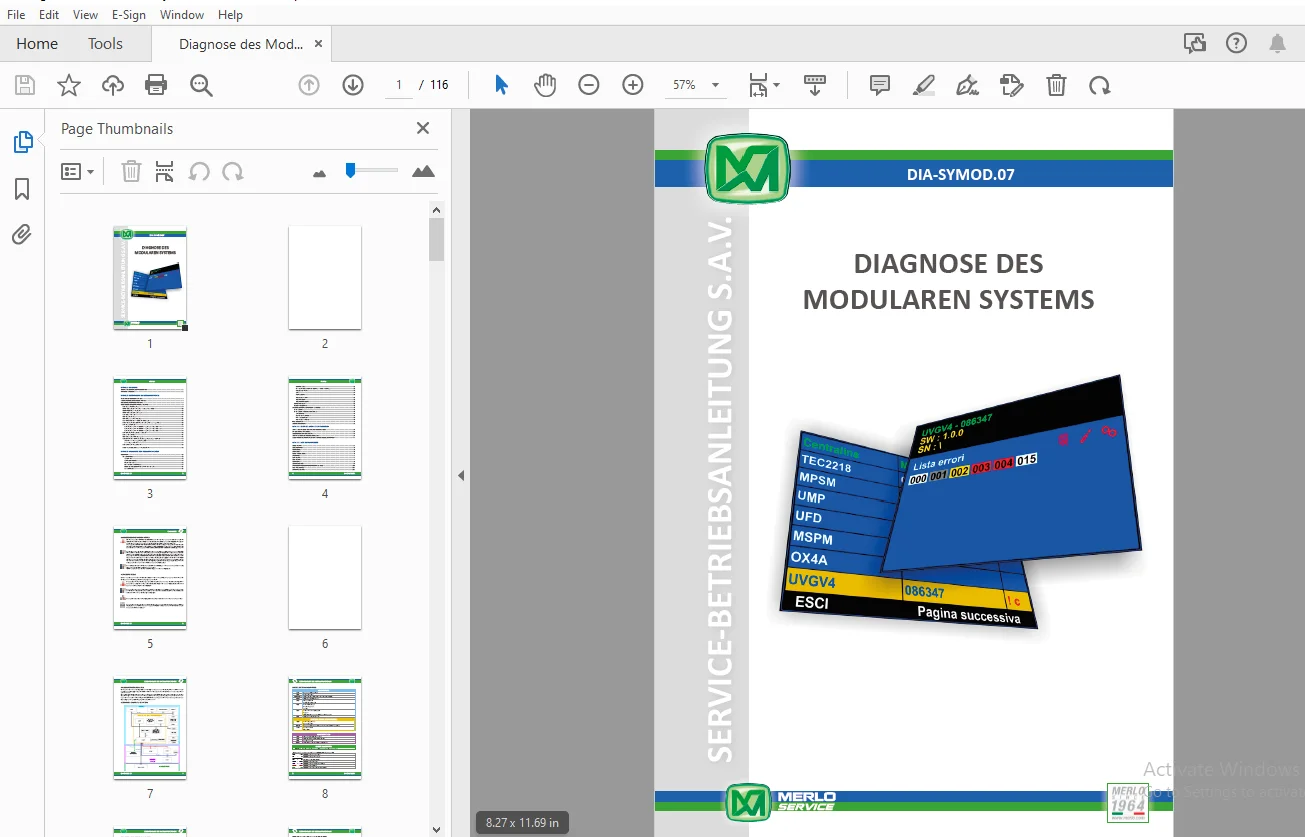Screen dimensions: 1305x837
Task: Click the page size 8.27 x 11.69 in label
Action: pyautogui.click(x=522, y=823)
